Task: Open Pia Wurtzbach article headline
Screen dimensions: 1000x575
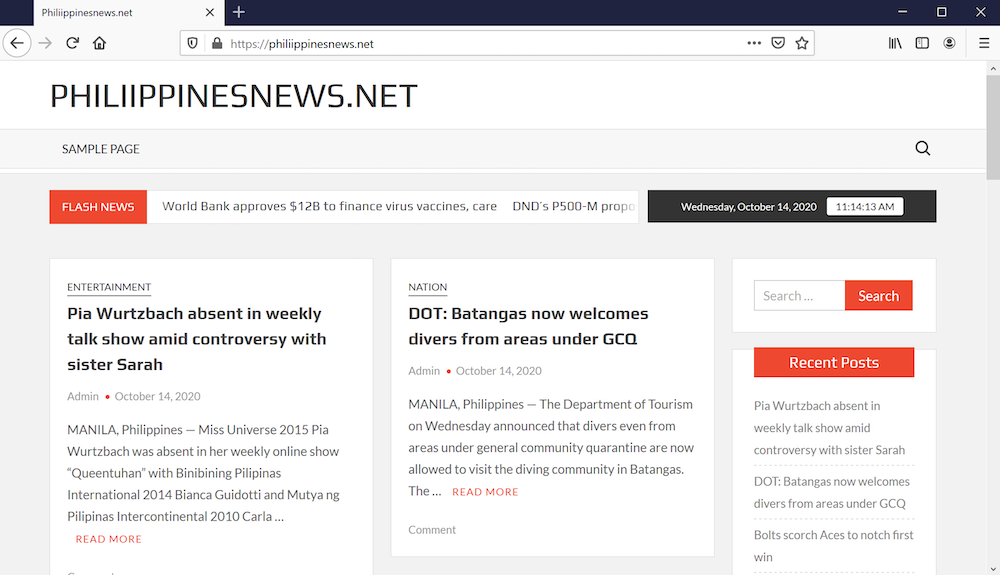Action: pos(196,339)
